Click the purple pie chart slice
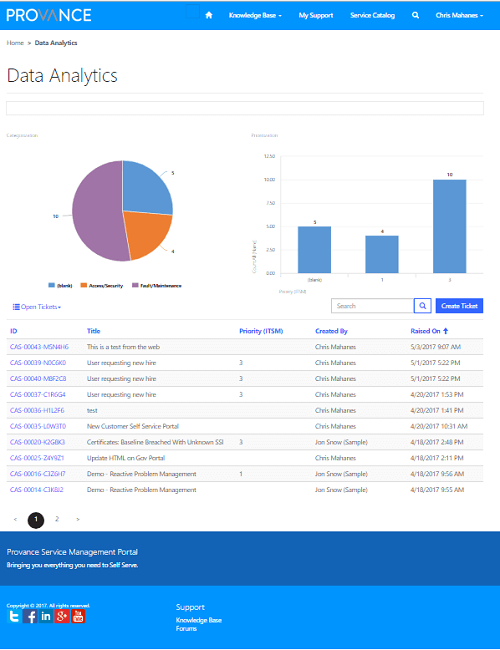Image resolution: width=500 pixels, height=650 pixels. [x=97, y=213]
